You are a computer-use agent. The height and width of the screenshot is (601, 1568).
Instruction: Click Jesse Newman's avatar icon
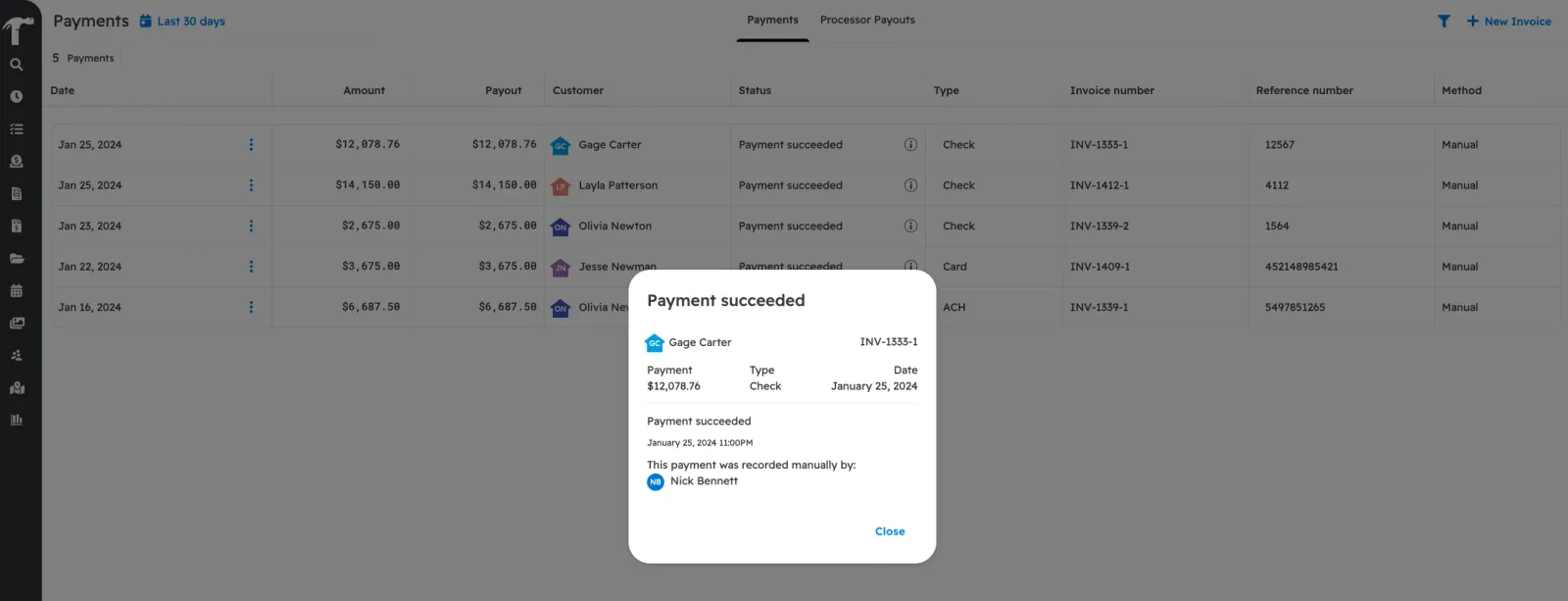561,267
